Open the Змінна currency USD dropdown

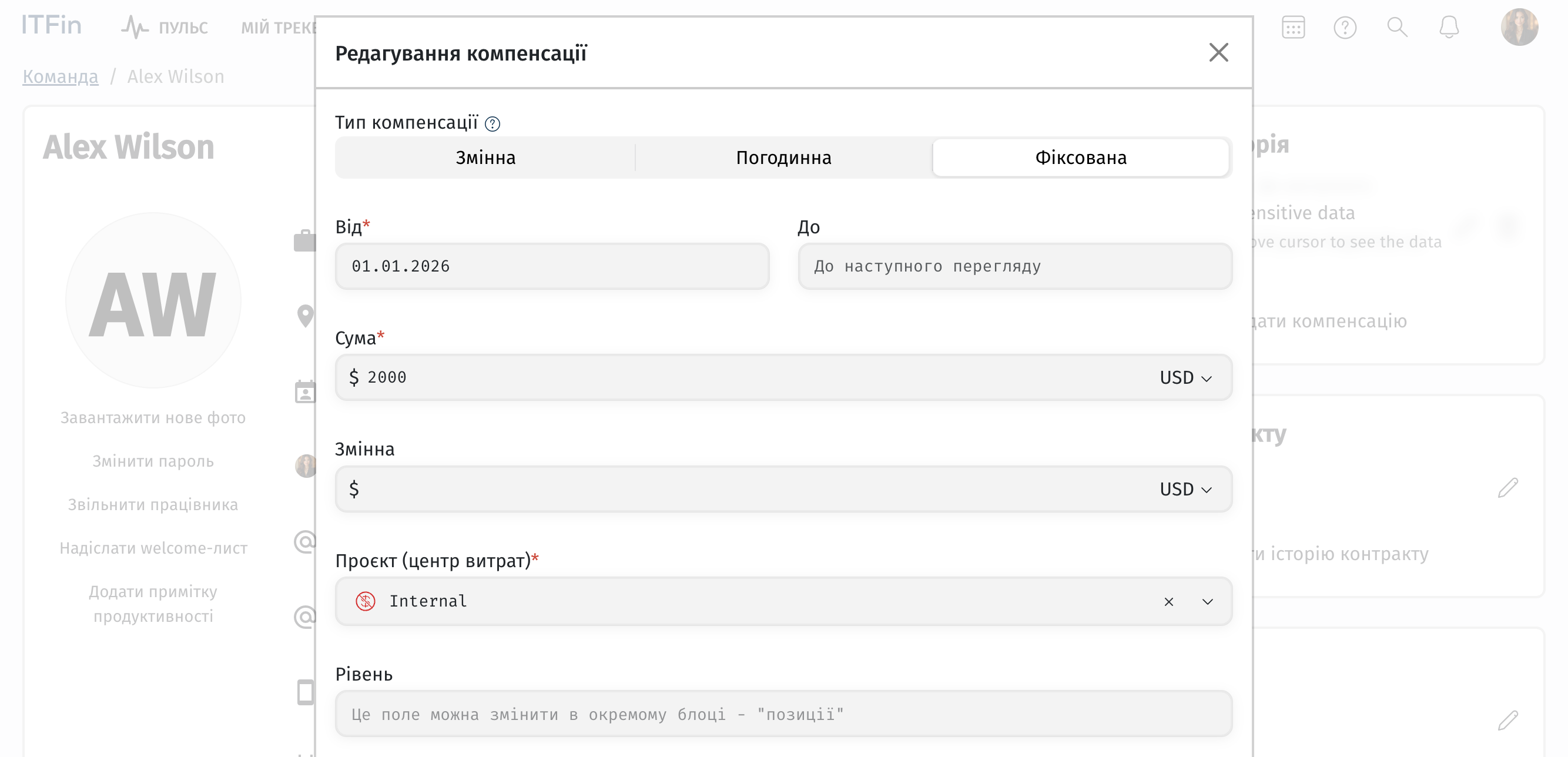(1186, 490)
